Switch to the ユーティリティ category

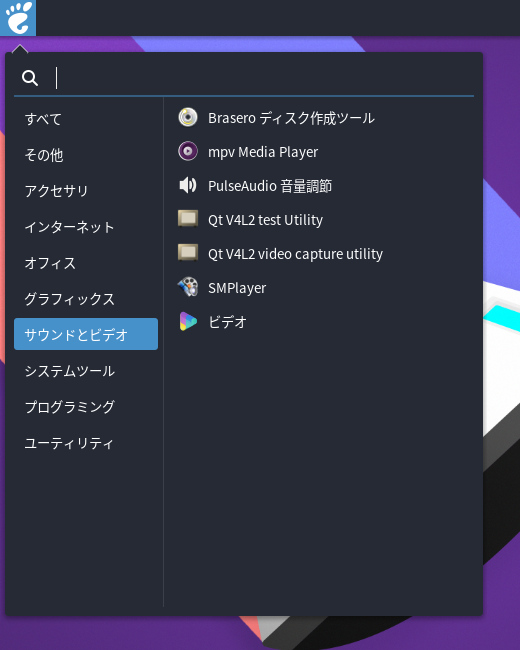click(86, 443)
